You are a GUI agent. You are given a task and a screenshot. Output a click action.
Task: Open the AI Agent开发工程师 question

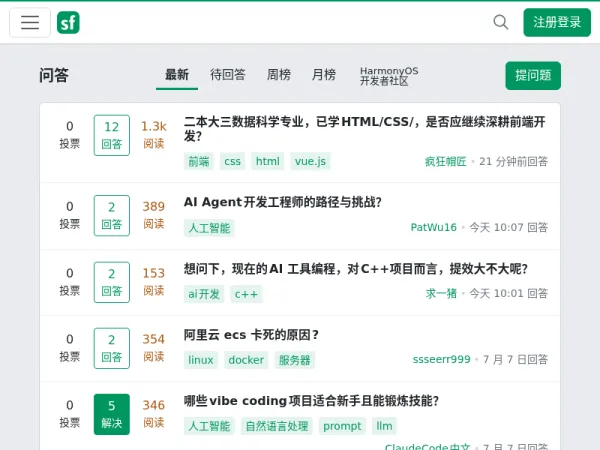coord(282,202)
